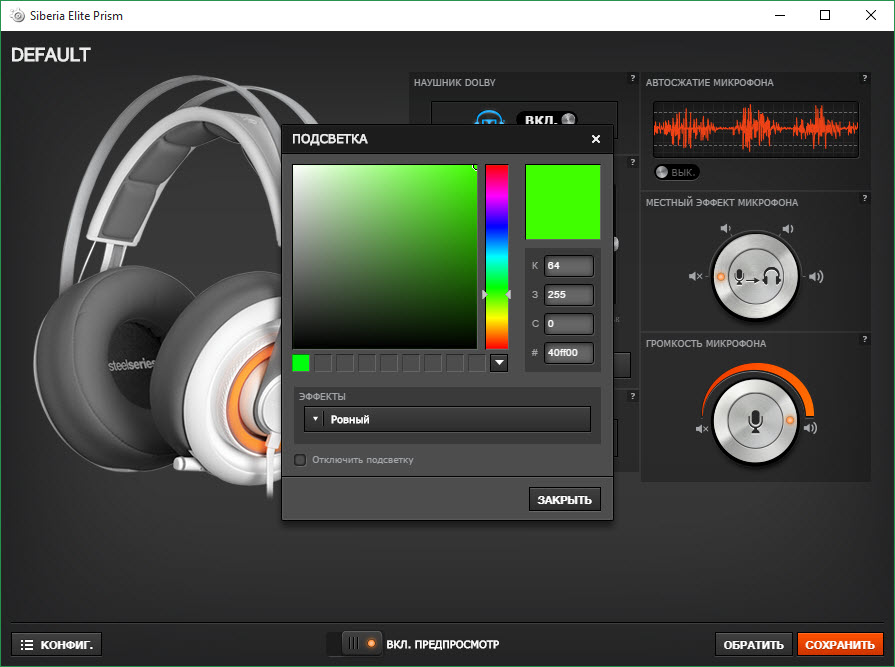
Task: Click inside the saturation-brightness color field
Action: point(384,257)
